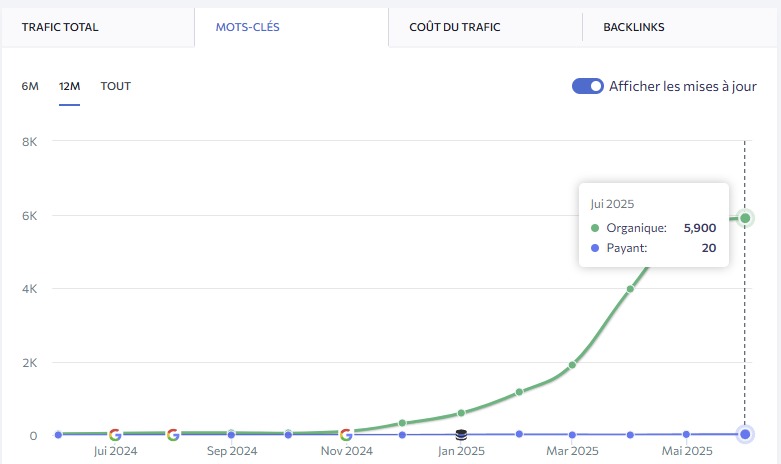The height and width of the screenshot is (464, 781).
Task: Click the Google update icon at Nov 2024
Action: click(x=346, y=435)
